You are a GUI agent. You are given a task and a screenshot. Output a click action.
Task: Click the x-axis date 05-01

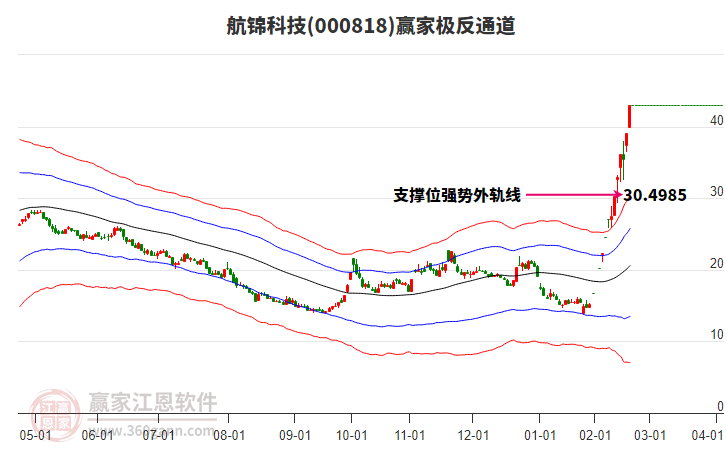[35, 436]
